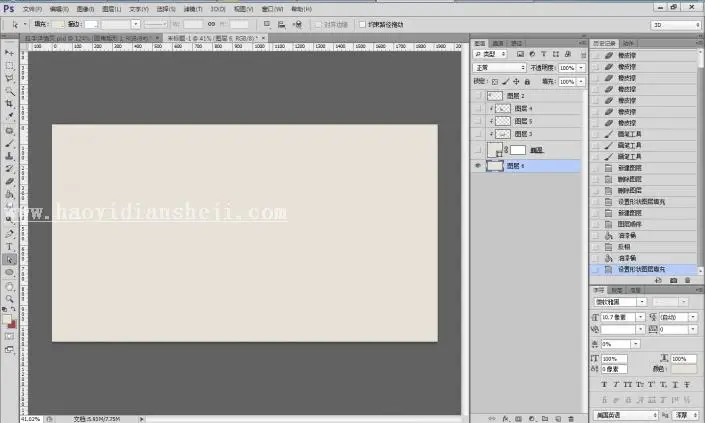Select the Quick Selection tool
The image size is (705, 423).
[9, 91]
